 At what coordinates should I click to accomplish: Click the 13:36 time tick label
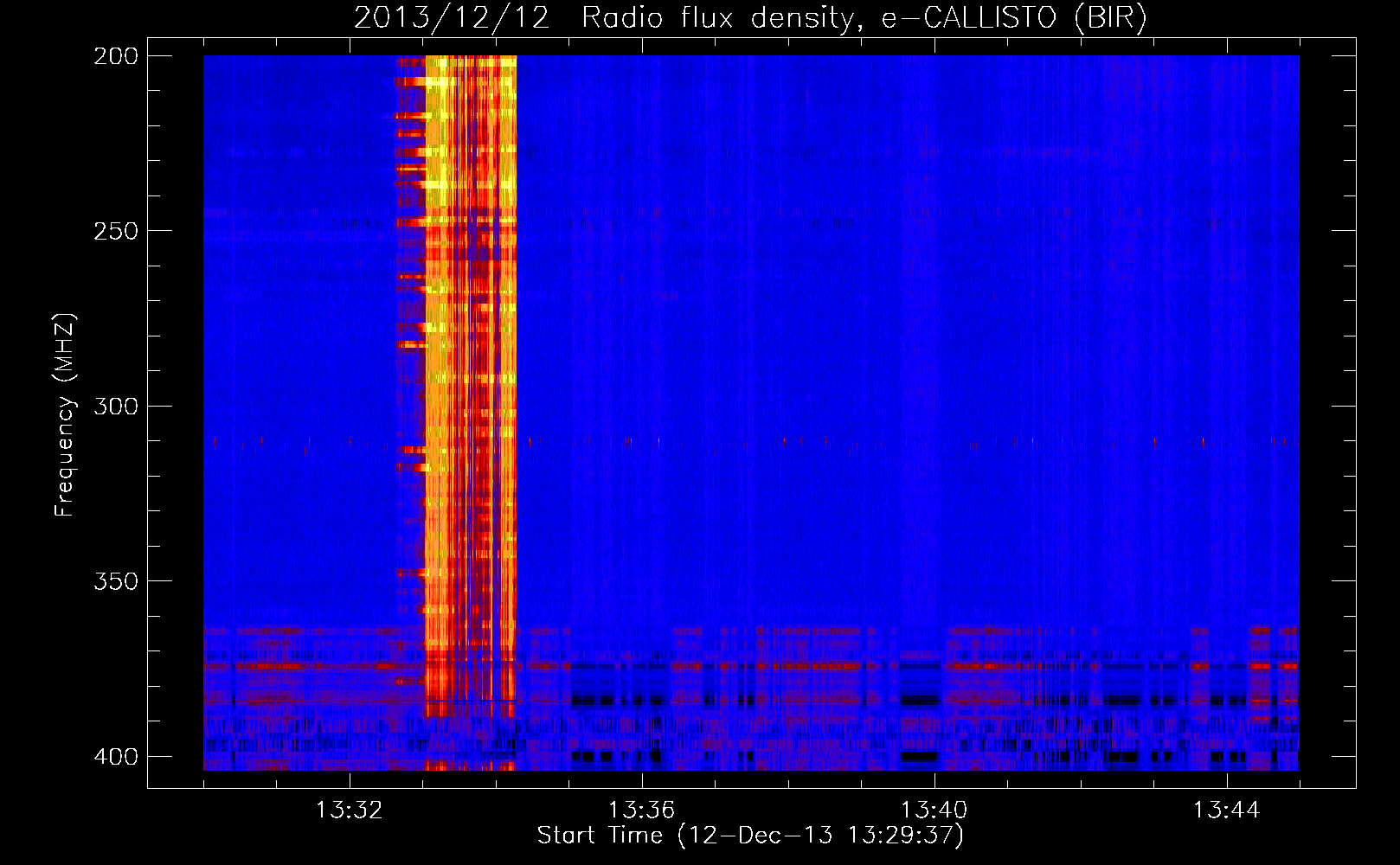click(x=642, y=811)
